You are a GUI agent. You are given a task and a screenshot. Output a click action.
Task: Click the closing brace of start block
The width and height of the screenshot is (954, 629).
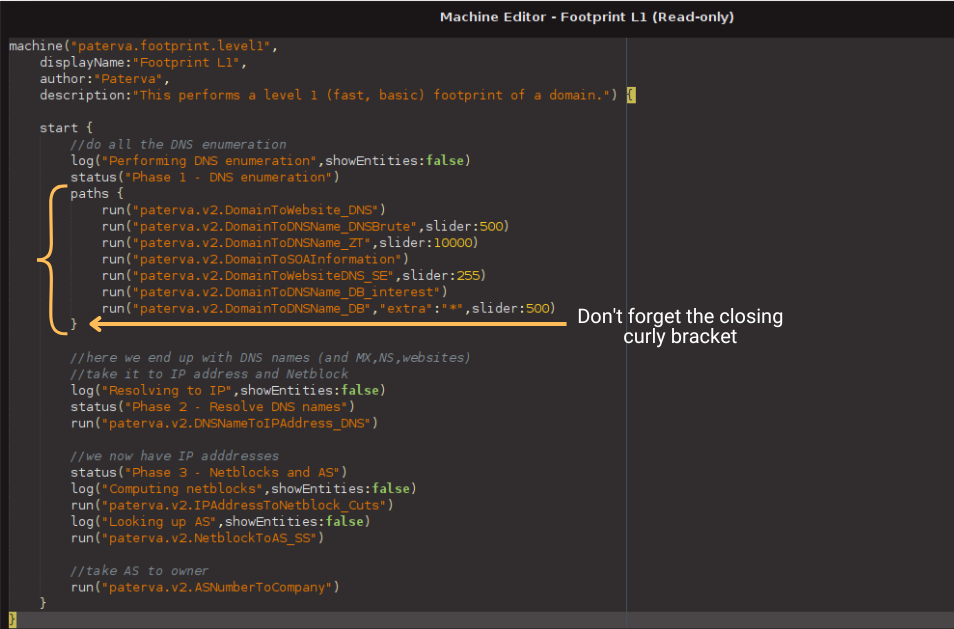coord(43,603)
